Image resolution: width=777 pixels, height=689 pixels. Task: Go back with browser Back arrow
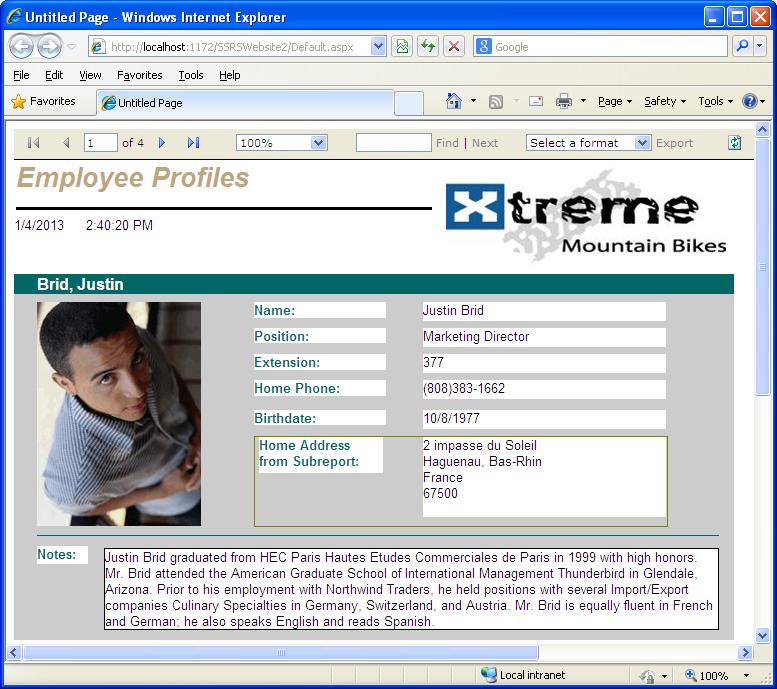(21, 47)
